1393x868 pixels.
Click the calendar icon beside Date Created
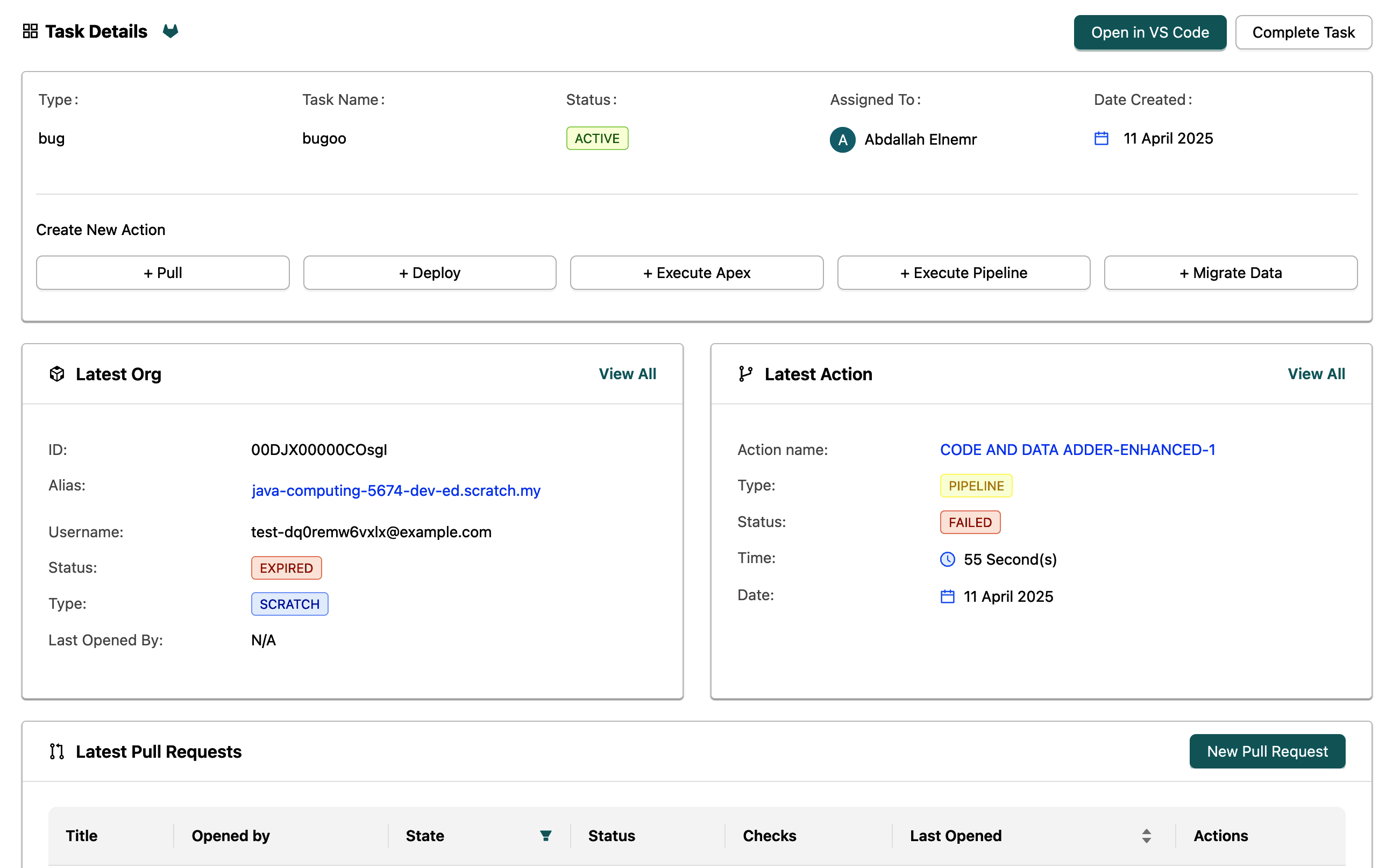[x=1101, y=138]
